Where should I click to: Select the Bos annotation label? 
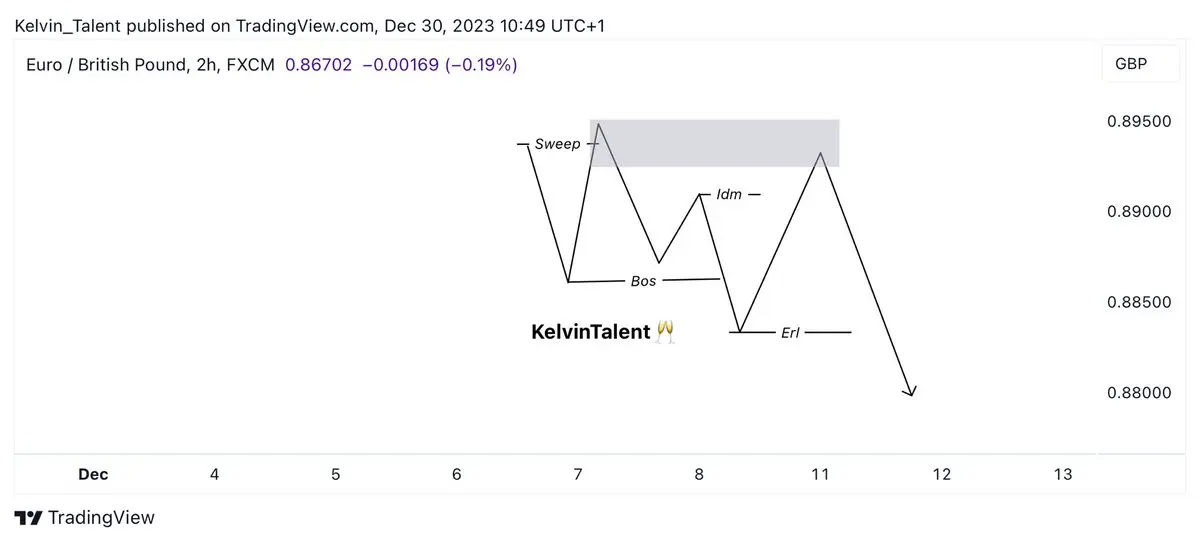tap(644, 281)
